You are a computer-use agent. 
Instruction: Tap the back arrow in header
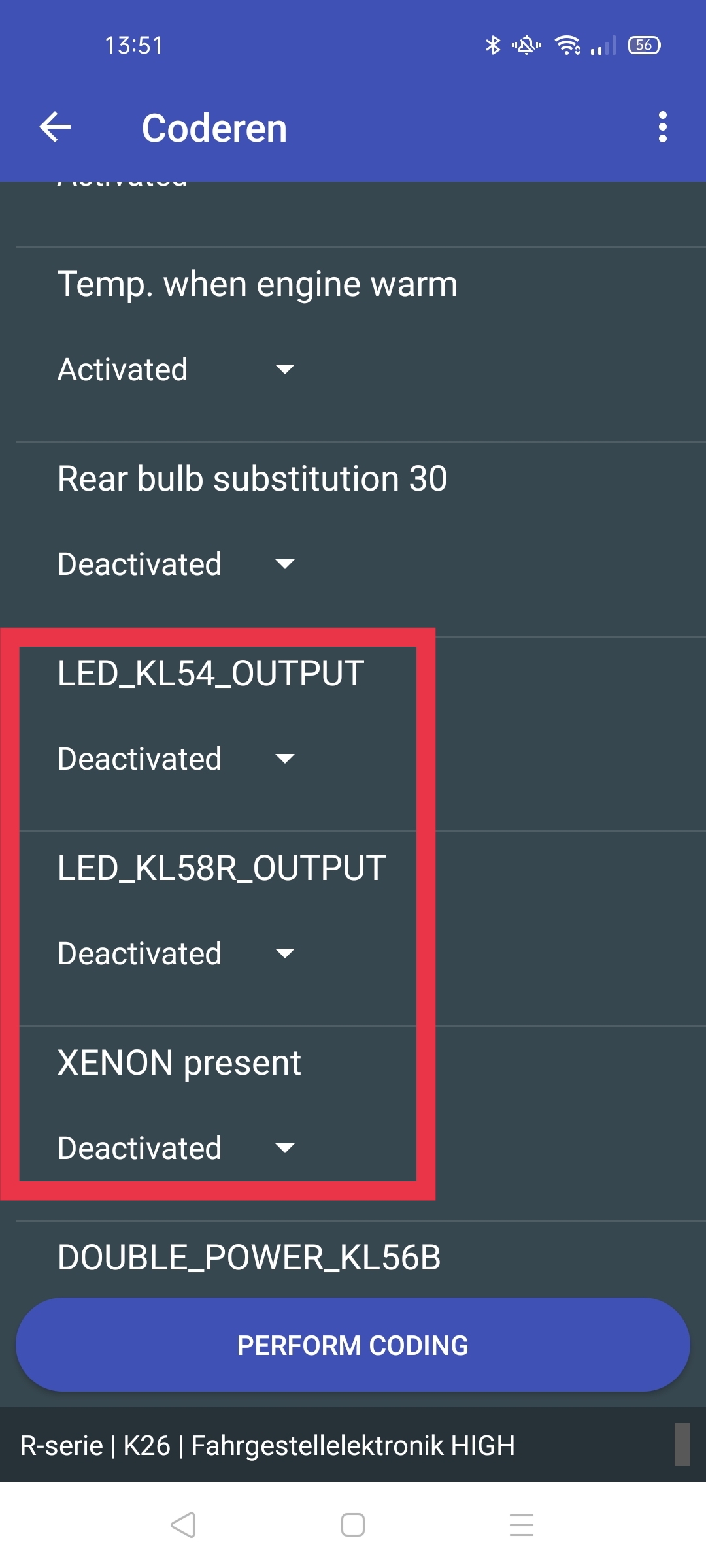coord(56,127)
